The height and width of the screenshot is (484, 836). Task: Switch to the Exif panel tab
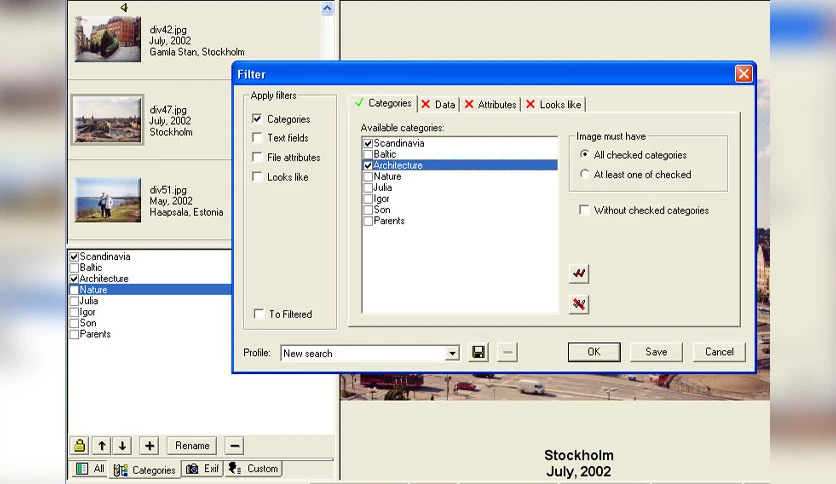click(203, 469)
